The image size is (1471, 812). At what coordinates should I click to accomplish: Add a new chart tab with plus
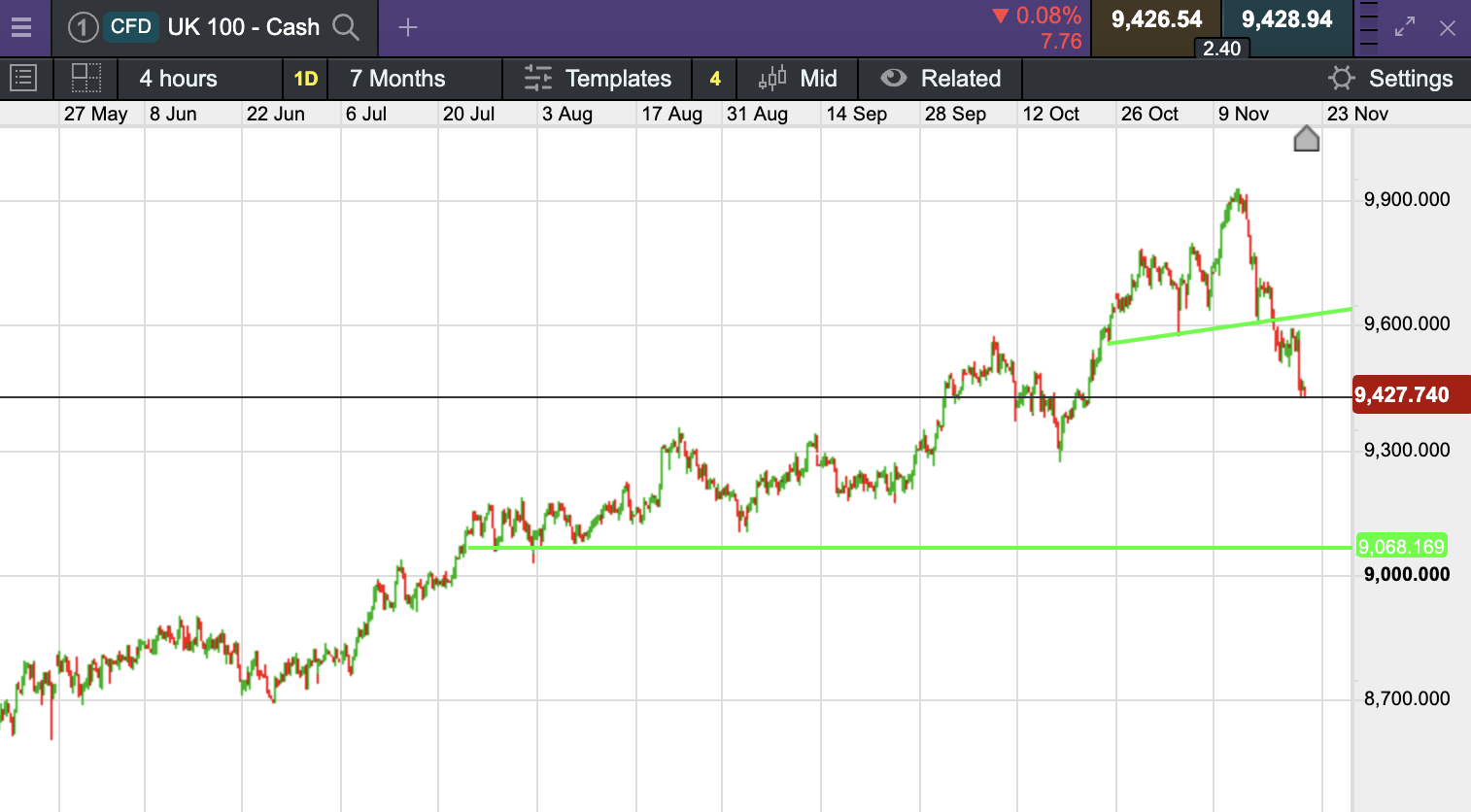[x=408, y=27]
